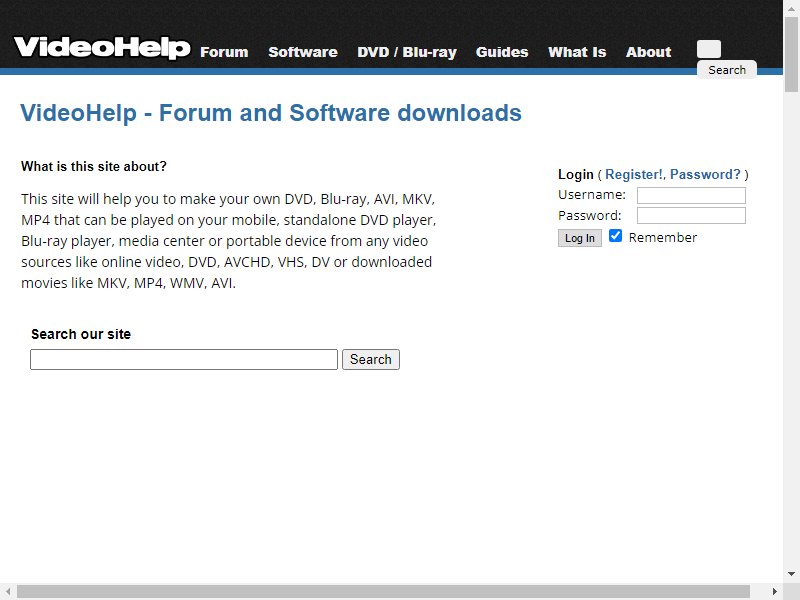Click the header Search button

pyautogui.click(x=727, y=70)
